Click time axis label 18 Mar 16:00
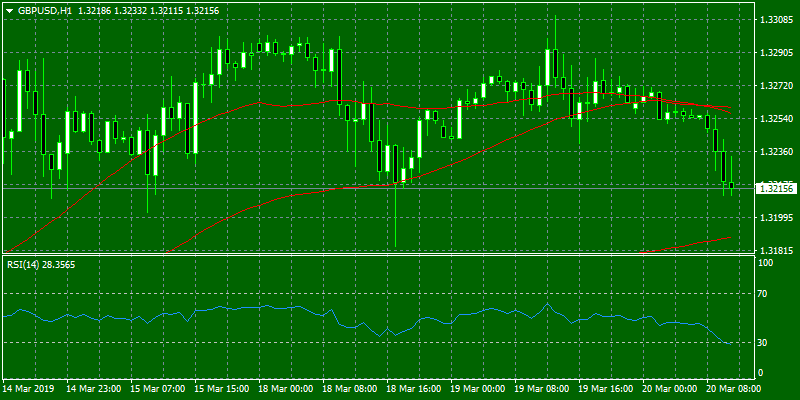800x400 pixels. click(414, 388)
